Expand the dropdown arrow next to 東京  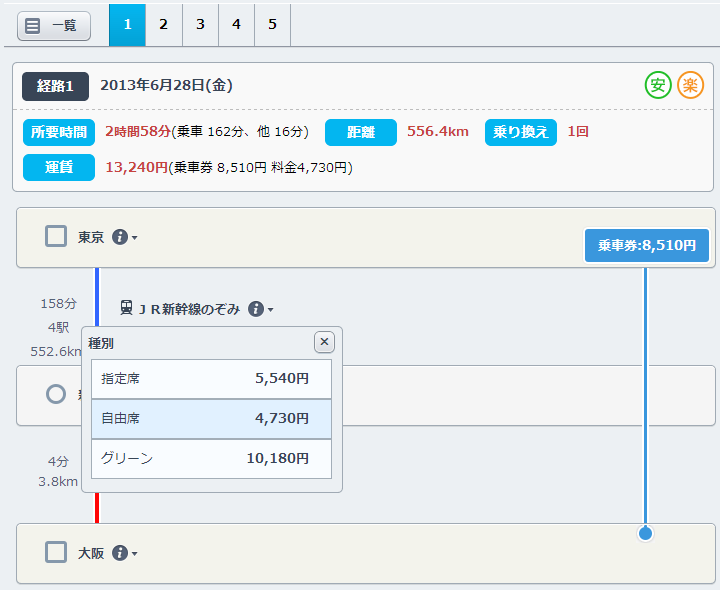click(135, 238)
